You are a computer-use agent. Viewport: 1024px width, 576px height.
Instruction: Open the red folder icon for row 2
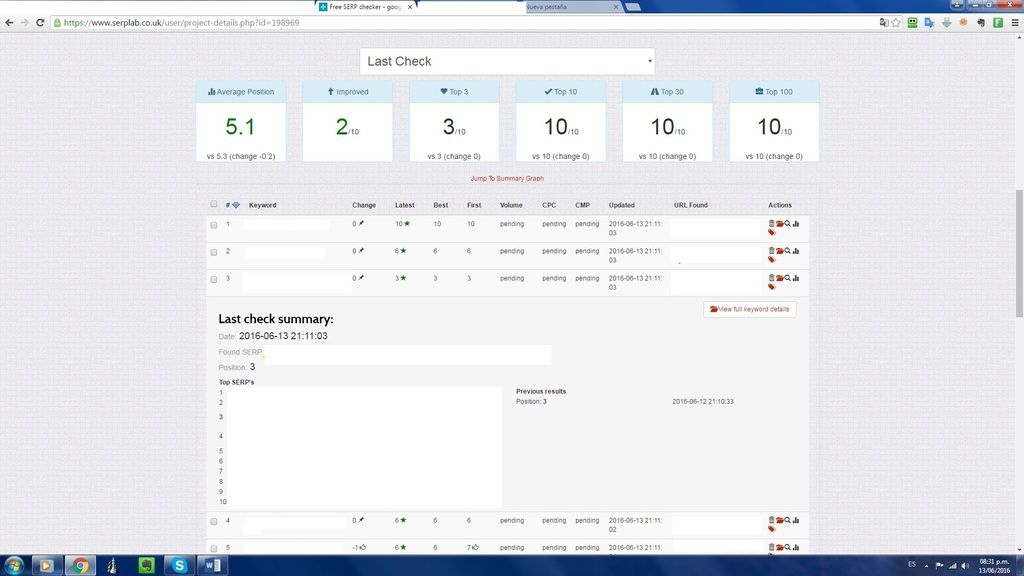[x=779, y=251]
